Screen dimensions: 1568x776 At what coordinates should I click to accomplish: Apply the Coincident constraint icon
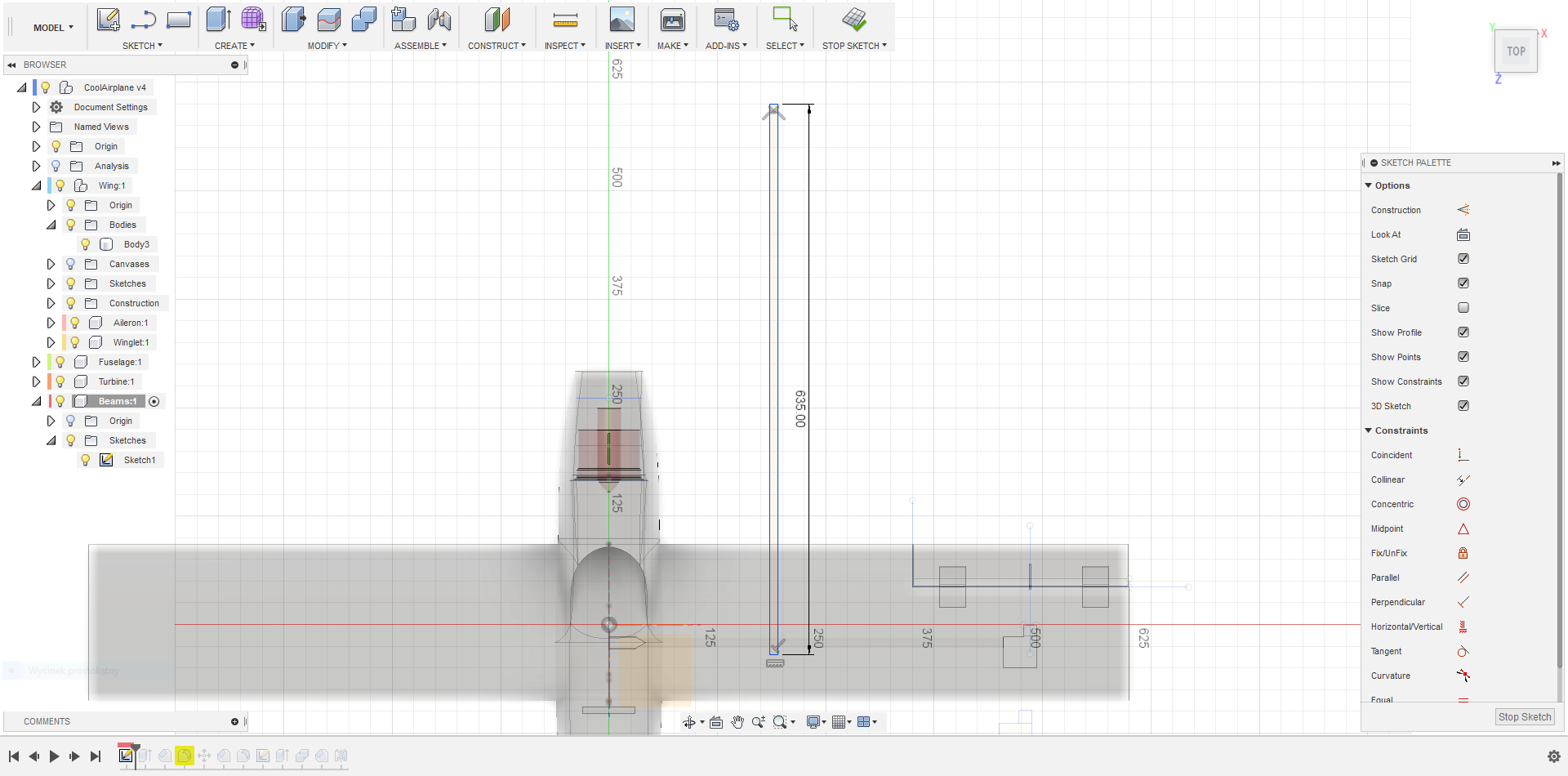click(1463, 455)
